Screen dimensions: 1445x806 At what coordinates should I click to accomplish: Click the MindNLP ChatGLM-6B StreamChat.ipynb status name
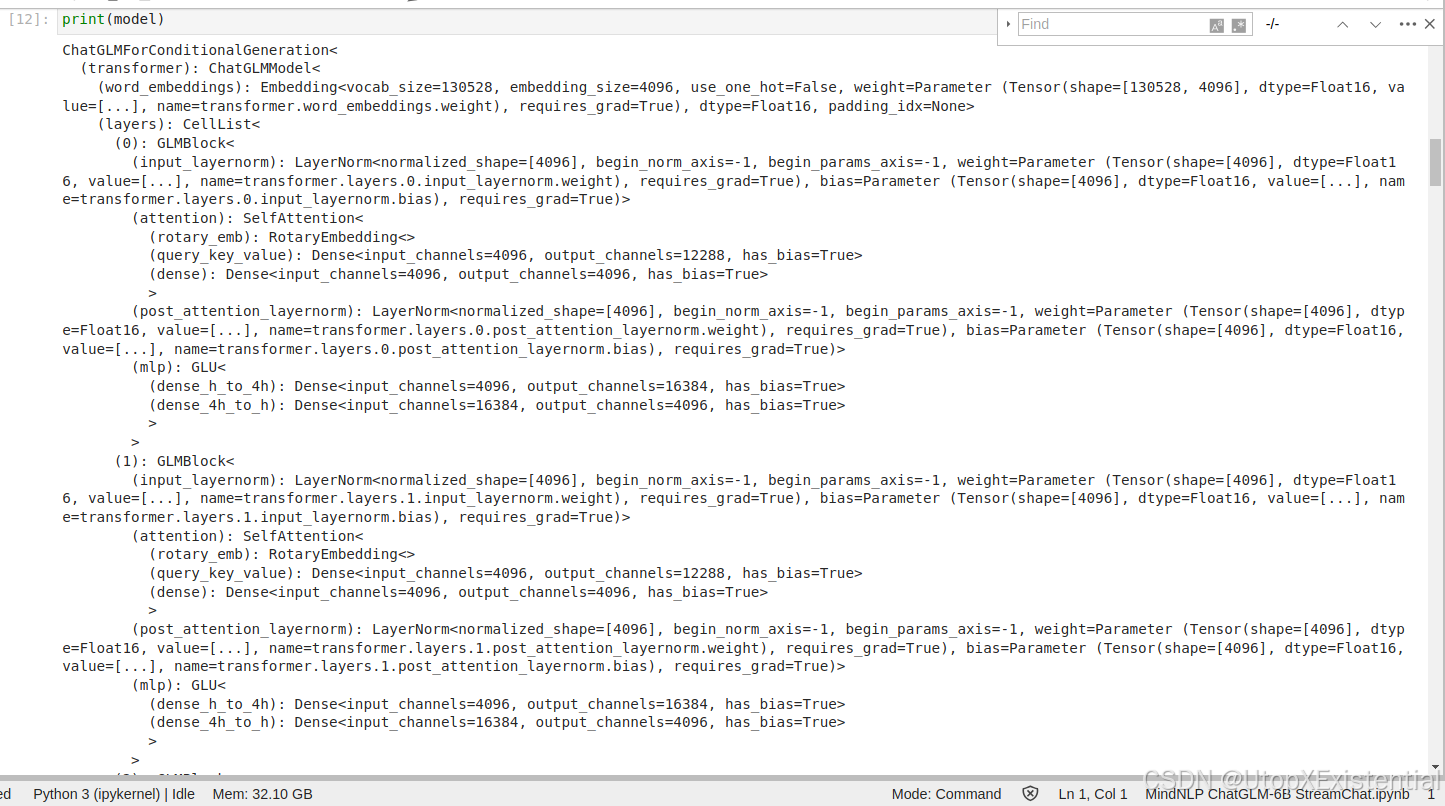pos(1277,794)
